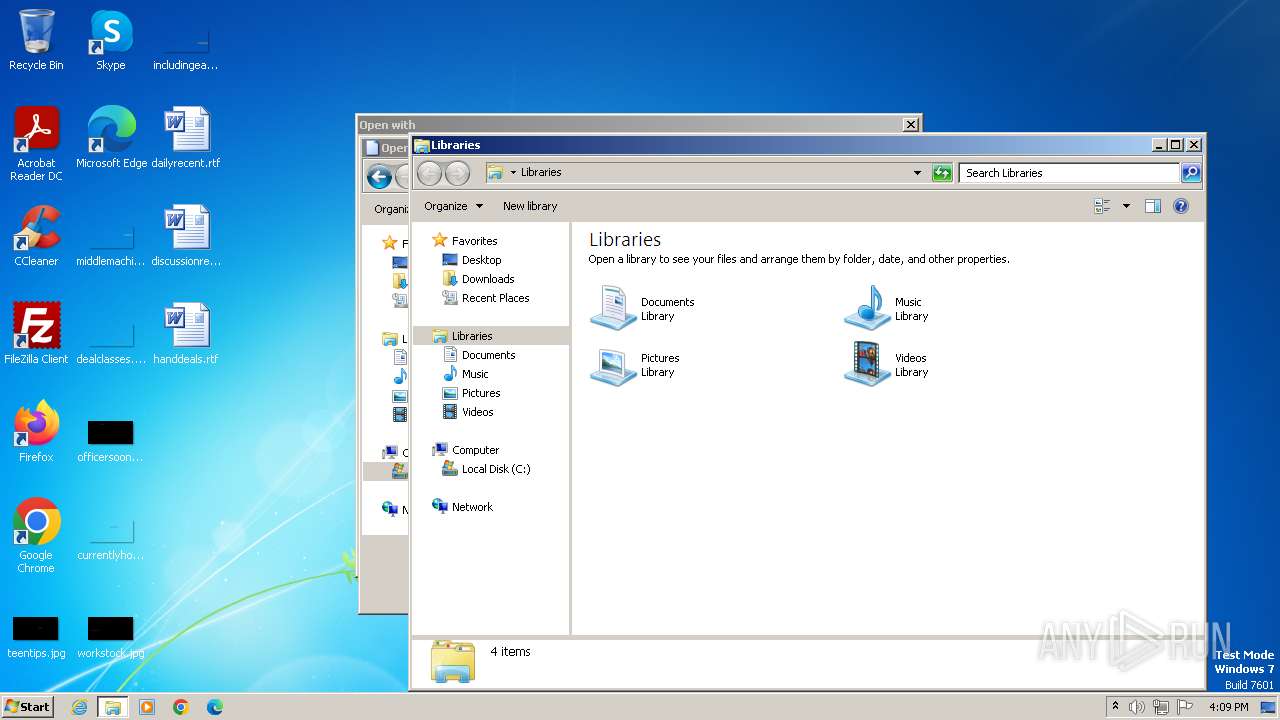Viewport: 1280px width, 720px height.
Task: Open the Videos library icon
Action: tap(867, 364)
